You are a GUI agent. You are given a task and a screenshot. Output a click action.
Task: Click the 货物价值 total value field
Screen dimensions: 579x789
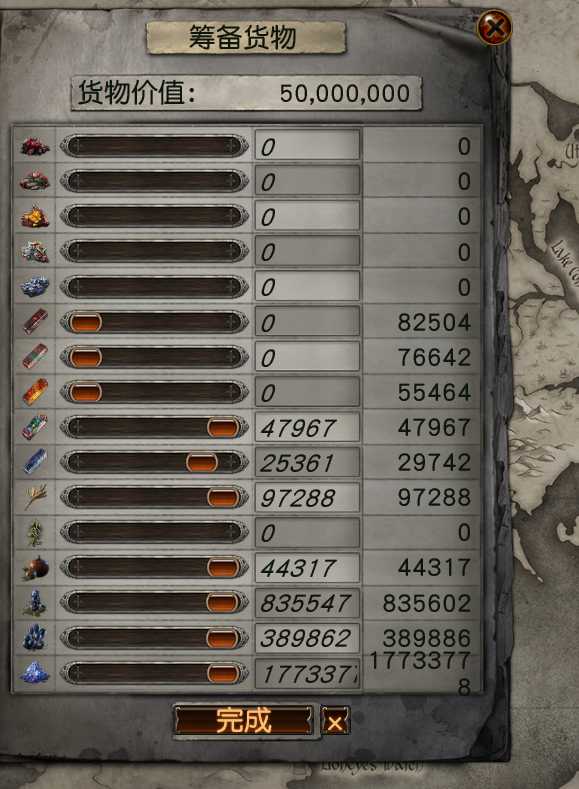246,94
